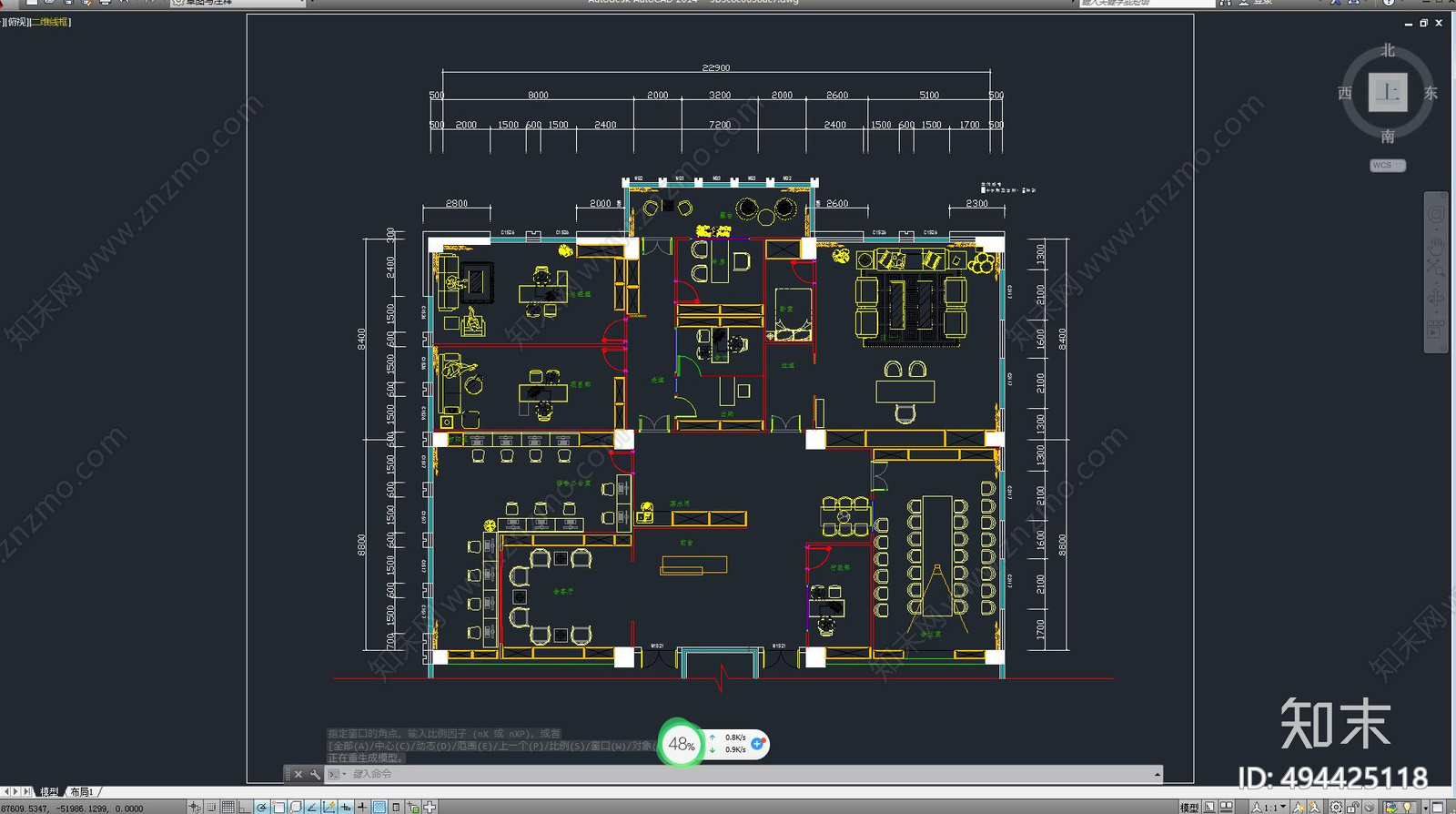The image size is (1456, 814).
Task: Open the workspace switching gear icon
Action: tap(1336, 807)
